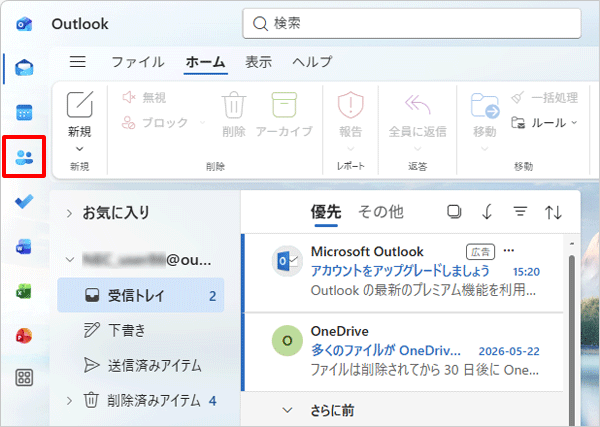Select the ホーム ribbon tab
Screen dimensions: 600x427
point(205,62)
